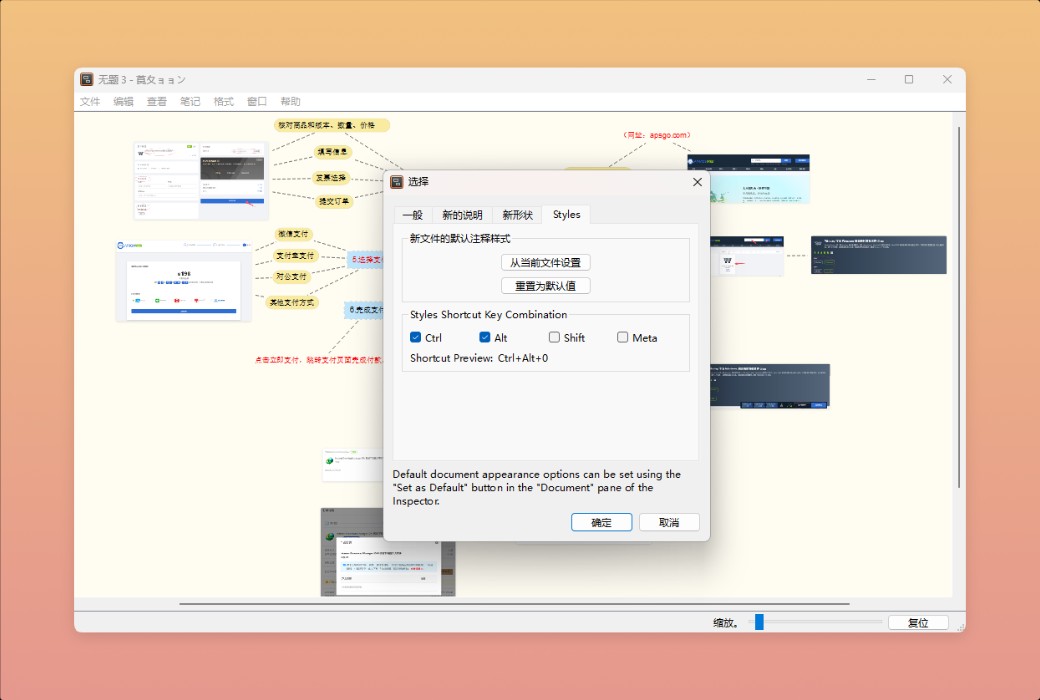Switch to the 一般 tab
This screenshot has width=1040, height=700.
[414, 214]
